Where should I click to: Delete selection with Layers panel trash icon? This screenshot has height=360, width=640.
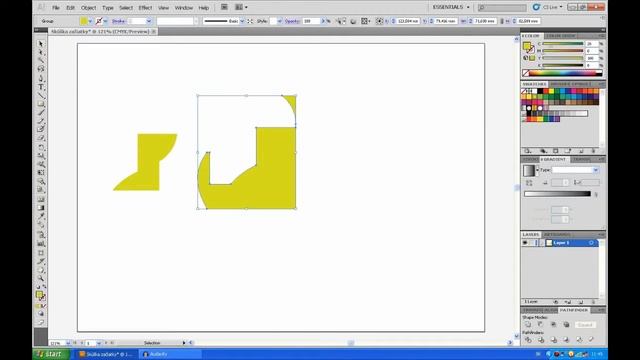coord(593,302)
